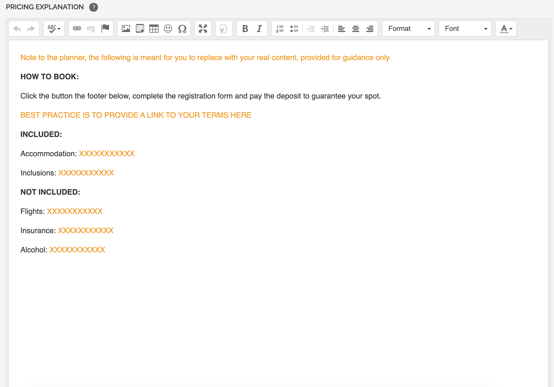Click the HOW TO BOOK heading

[49, 77]
